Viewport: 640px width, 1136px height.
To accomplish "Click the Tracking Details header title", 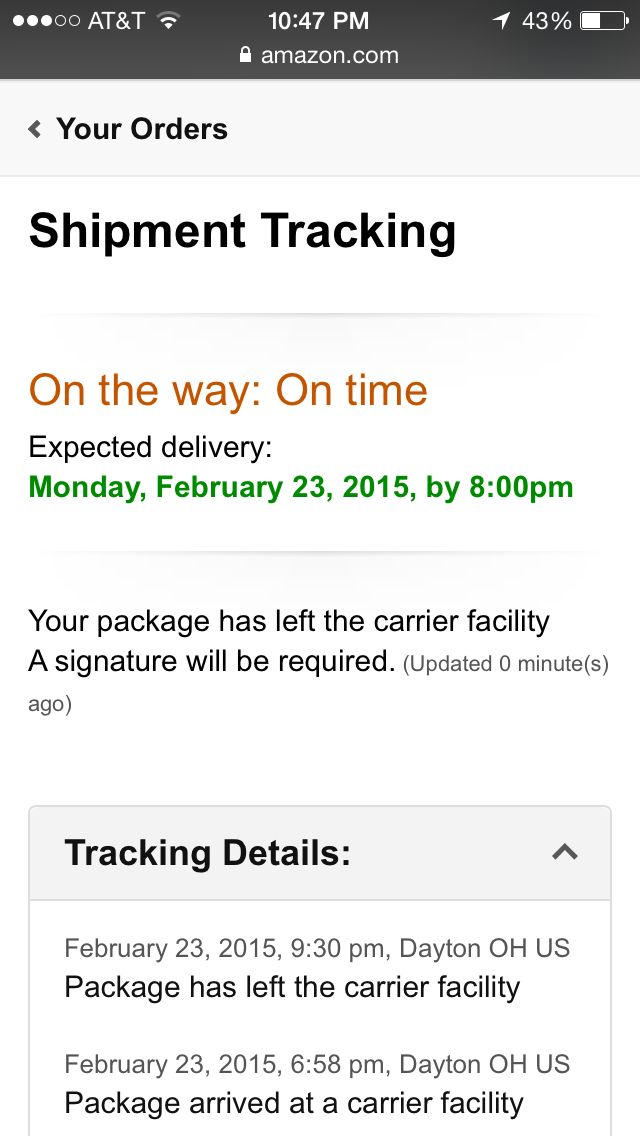I will [x=208, y=853].
